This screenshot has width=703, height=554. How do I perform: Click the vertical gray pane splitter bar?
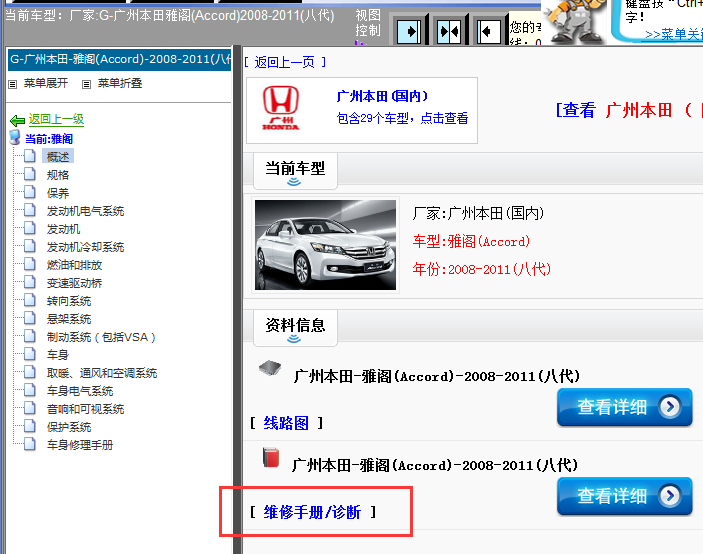(x=238, y=299)
